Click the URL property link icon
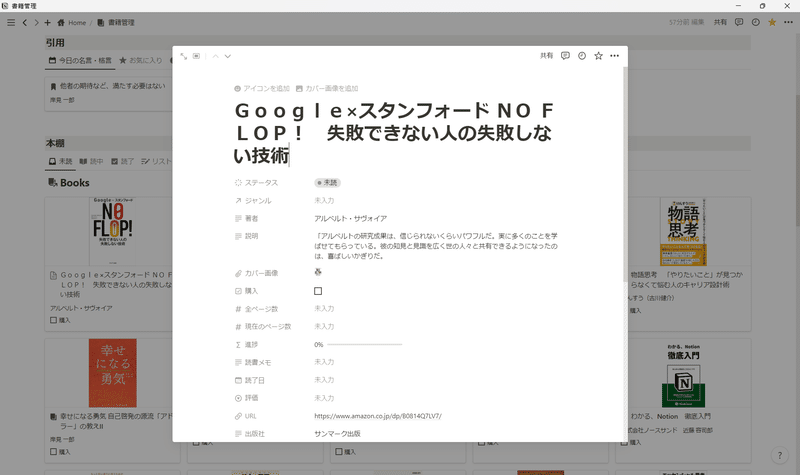Viewport: 800px width, 475px height. (238, 416)
